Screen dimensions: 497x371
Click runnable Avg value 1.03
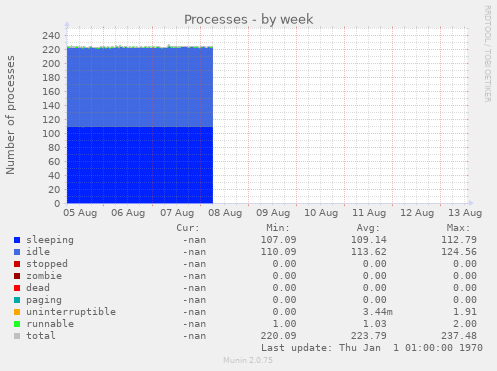coord(375,324)
